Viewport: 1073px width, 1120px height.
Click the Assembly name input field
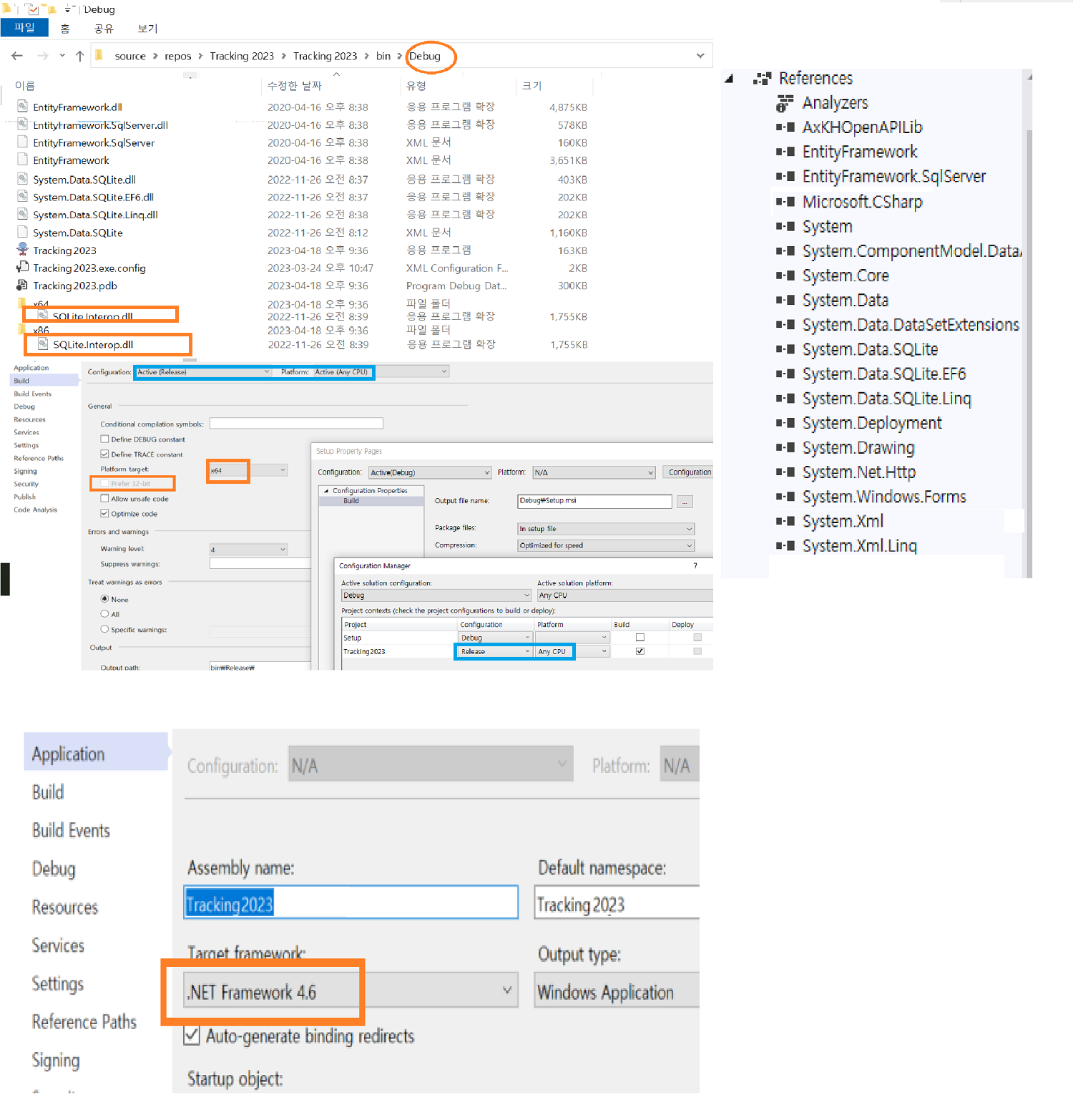(x=351, y=903)
